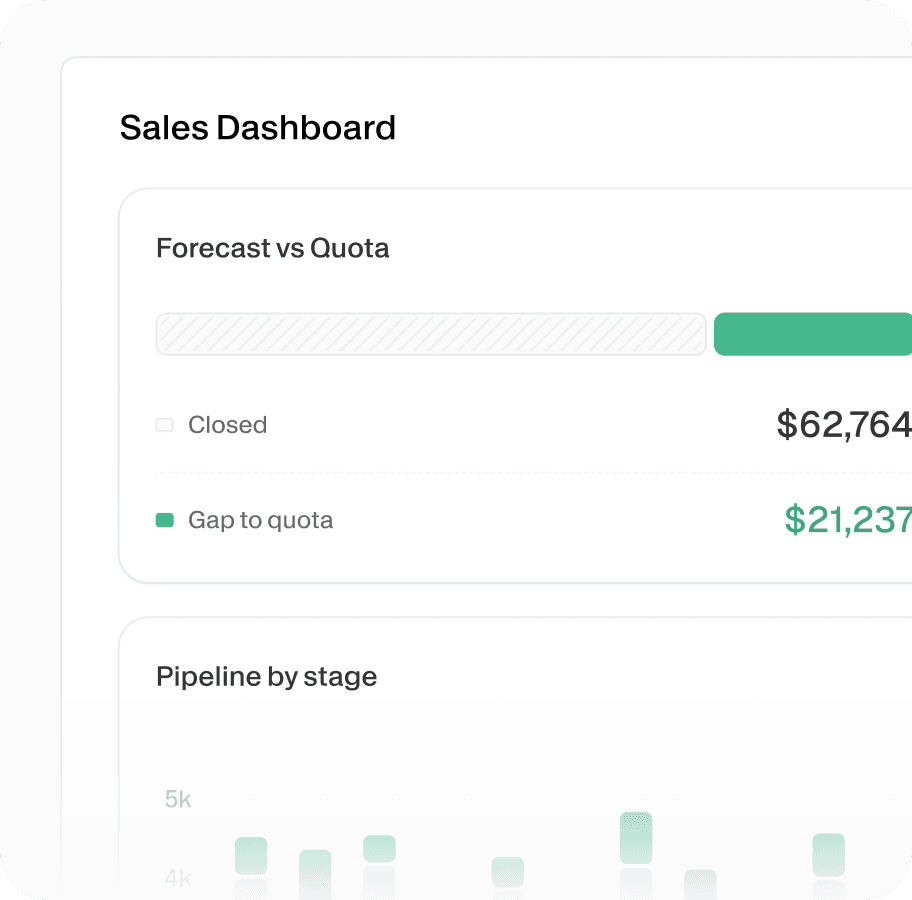Image resolution: width=912 pixels, height=900 pixels.
Task: Select the Sales Dashboard title
Action: click(258, 128)
